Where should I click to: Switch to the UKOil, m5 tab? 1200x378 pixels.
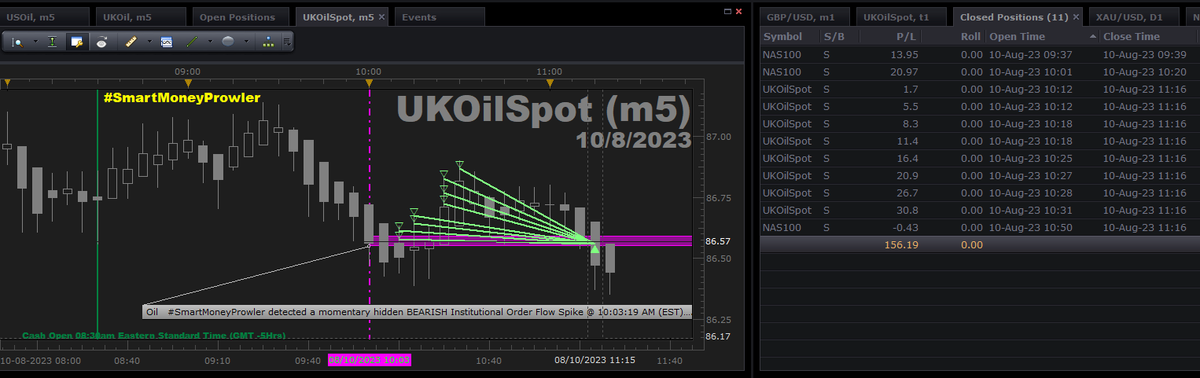click(x=142, y=17)
